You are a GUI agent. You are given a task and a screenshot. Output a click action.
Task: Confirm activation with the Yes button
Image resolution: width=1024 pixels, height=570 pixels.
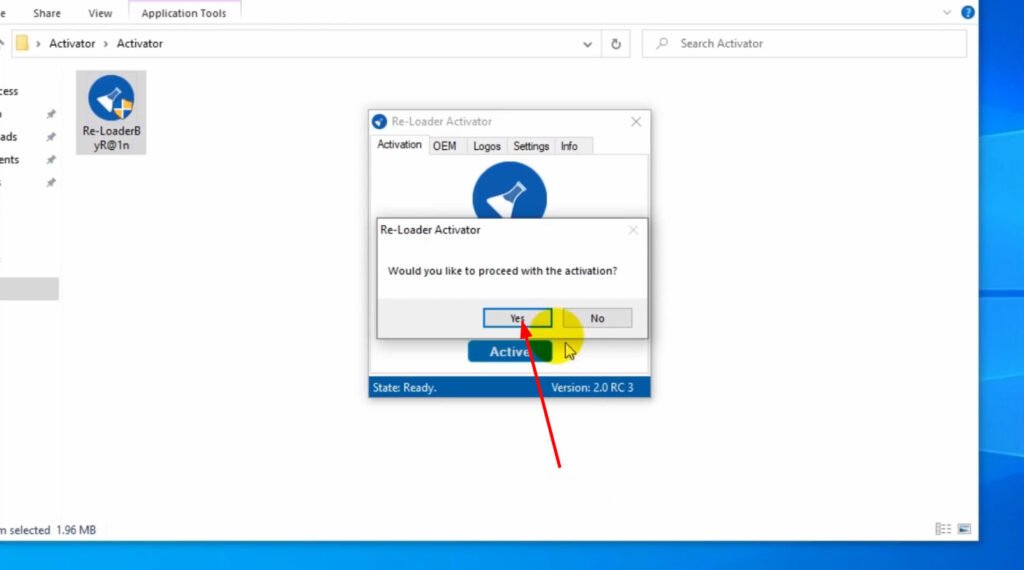517,318
